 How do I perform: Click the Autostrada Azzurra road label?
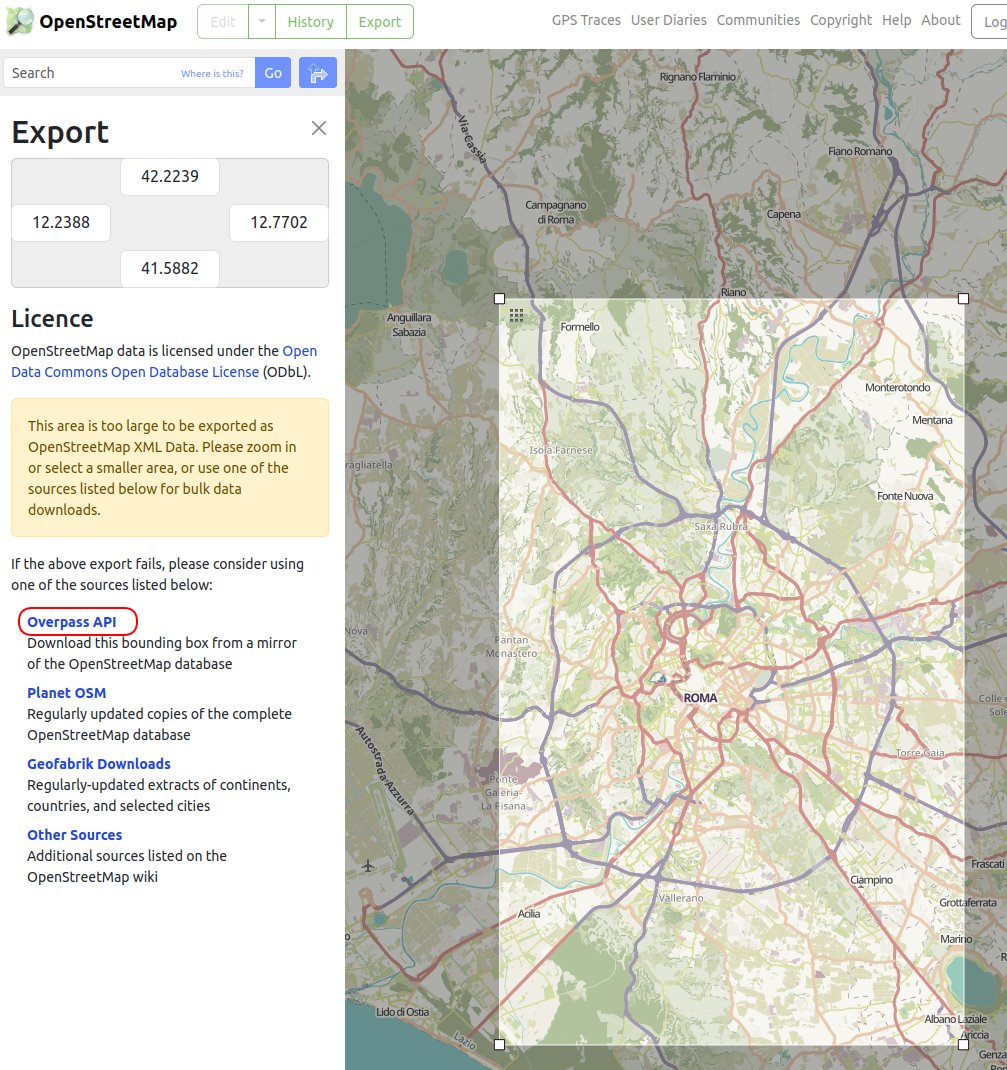click(x=385, y=770)
